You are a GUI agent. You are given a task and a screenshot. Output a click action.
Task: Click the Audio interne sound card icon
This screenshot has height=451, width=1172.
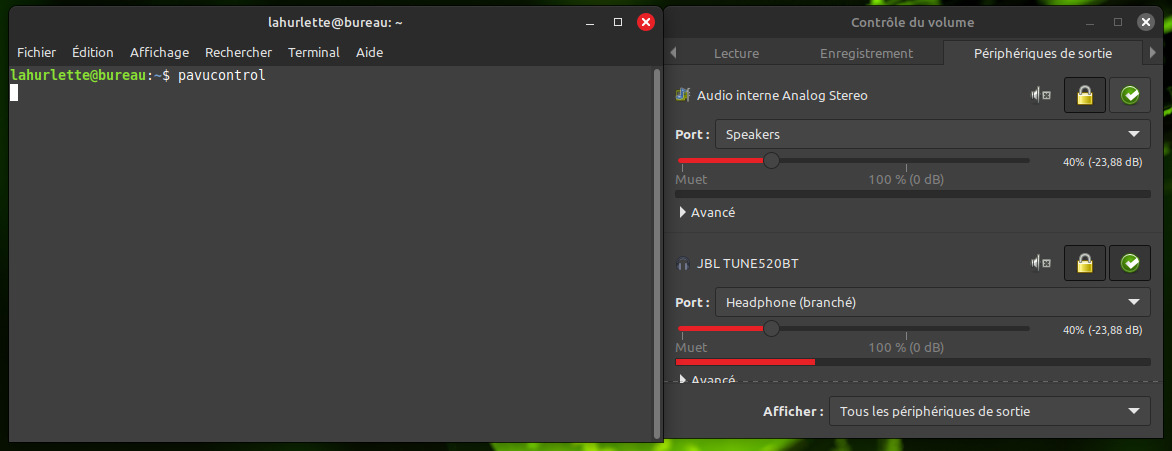683,96
